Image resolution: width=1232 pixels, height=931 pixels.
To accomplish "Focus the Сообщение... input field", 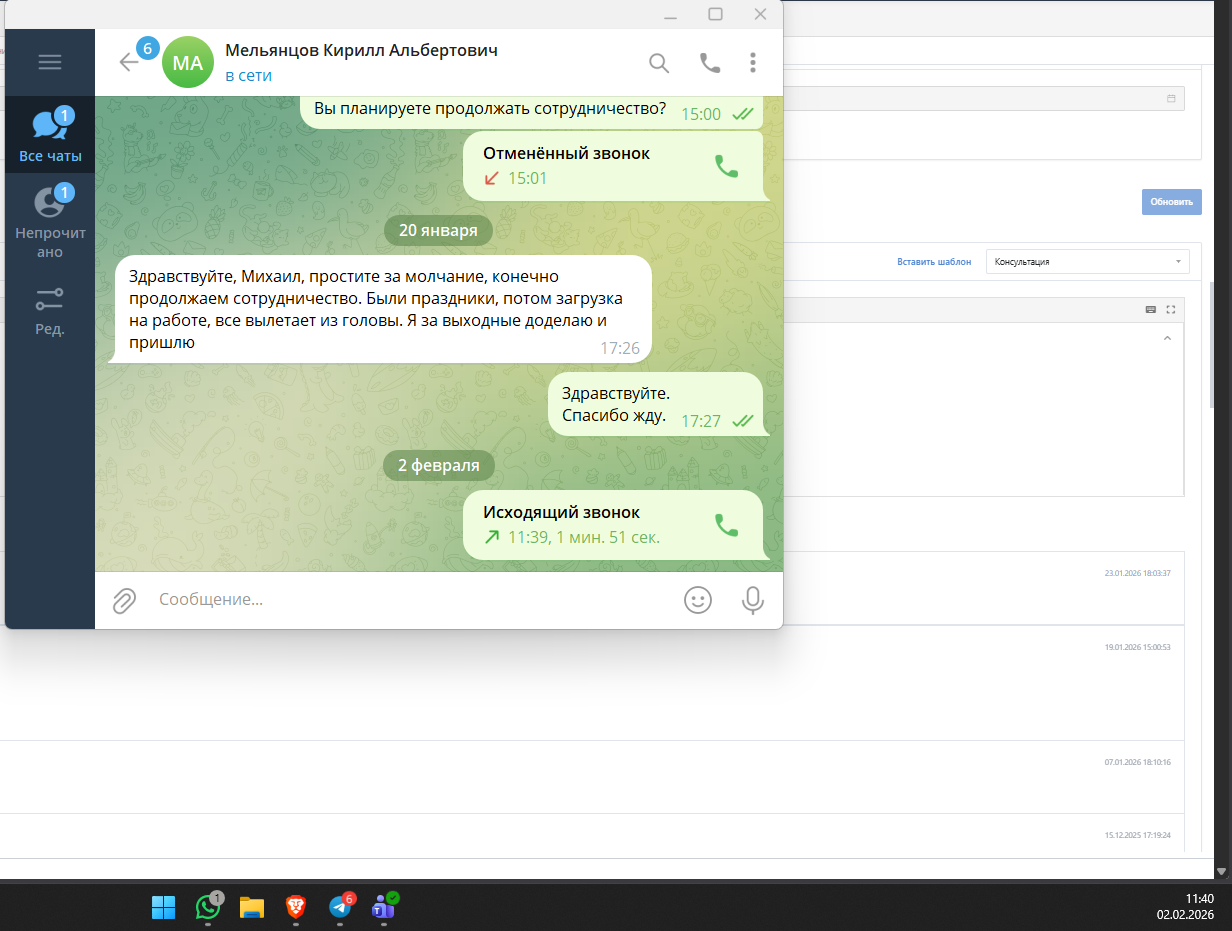I will [x=410, y=600].
